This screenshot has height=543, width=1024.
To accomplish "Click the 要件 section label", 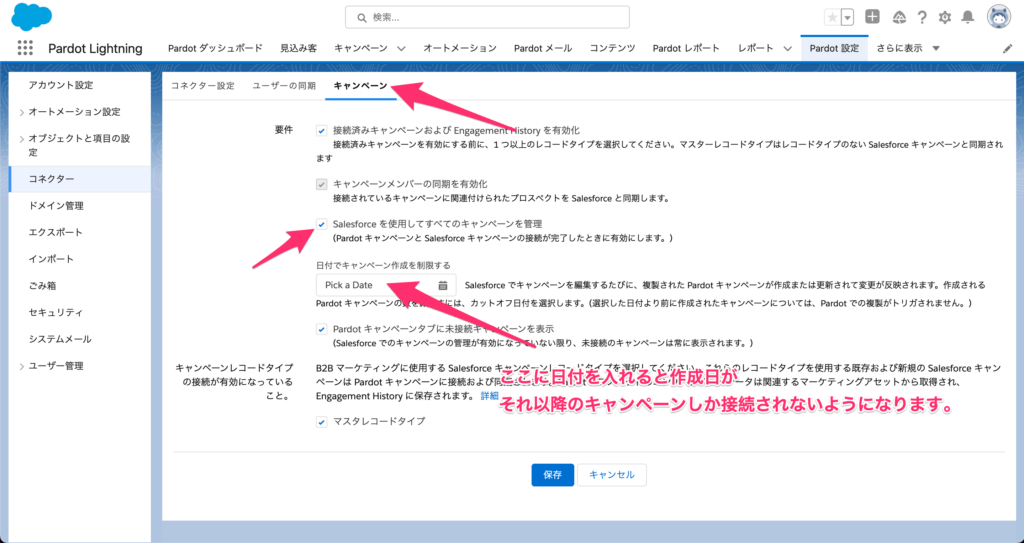I will click(x=284, y=131).
